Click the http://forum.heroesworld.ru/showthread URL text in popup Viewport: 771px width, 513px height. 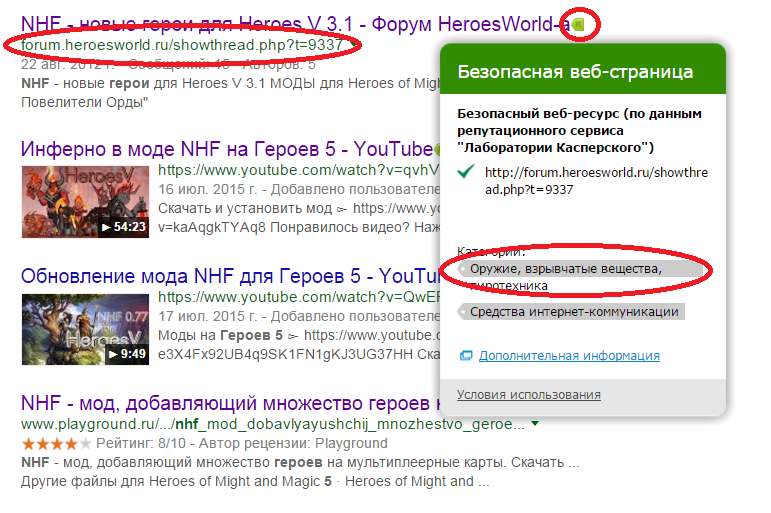coord(596,181)
